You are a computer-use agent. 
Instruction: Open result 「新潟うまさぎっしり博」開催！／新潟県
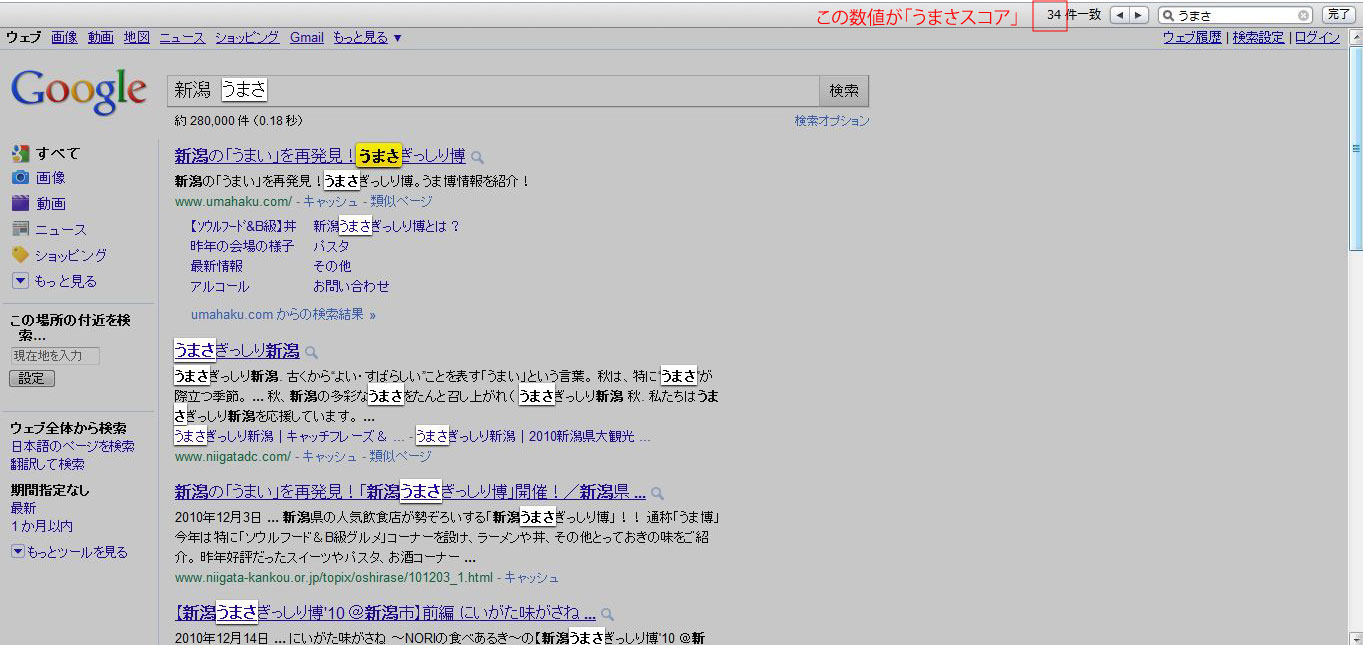[x=410, y=492]
